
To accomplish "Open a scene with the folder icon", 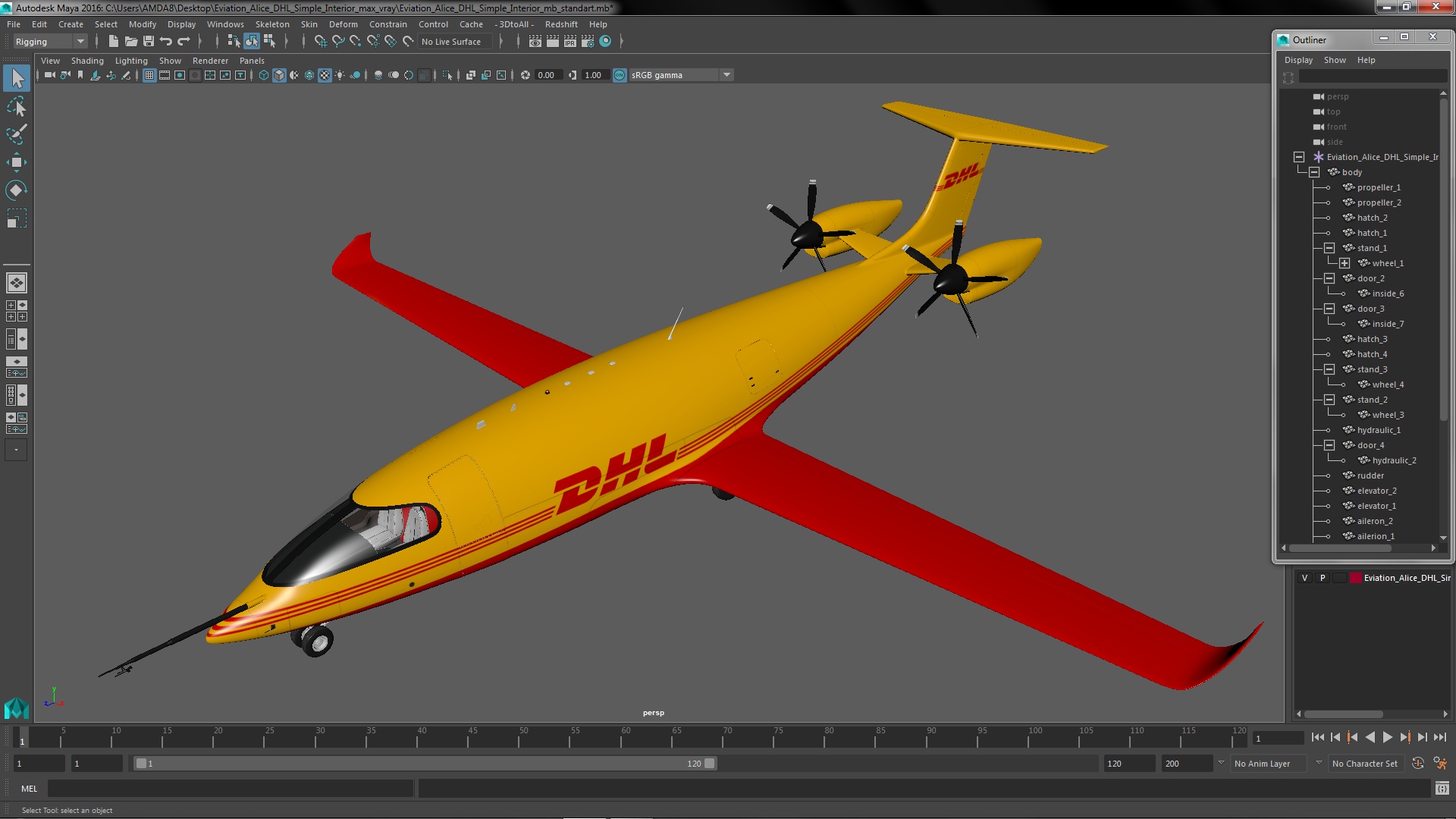I will [131, 42].
